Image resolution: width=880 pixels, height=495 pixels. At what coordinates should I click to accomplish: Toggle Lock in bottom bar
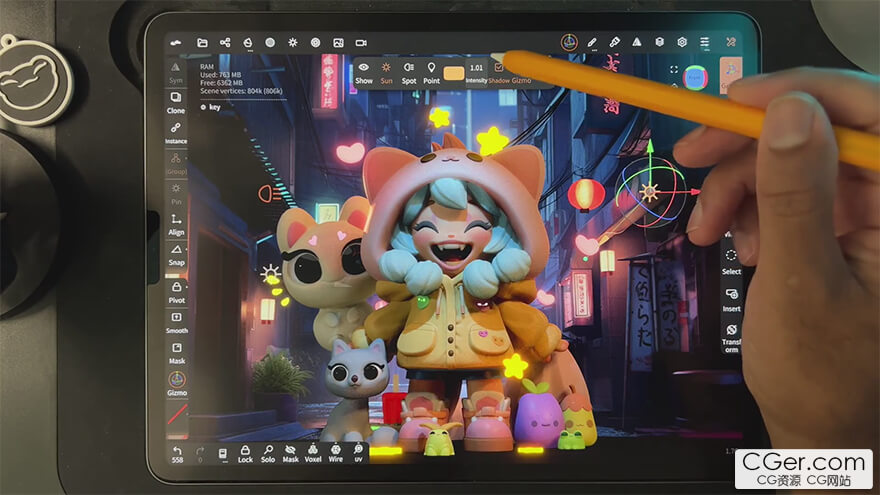pyautogui.click(x=245, y=454)
